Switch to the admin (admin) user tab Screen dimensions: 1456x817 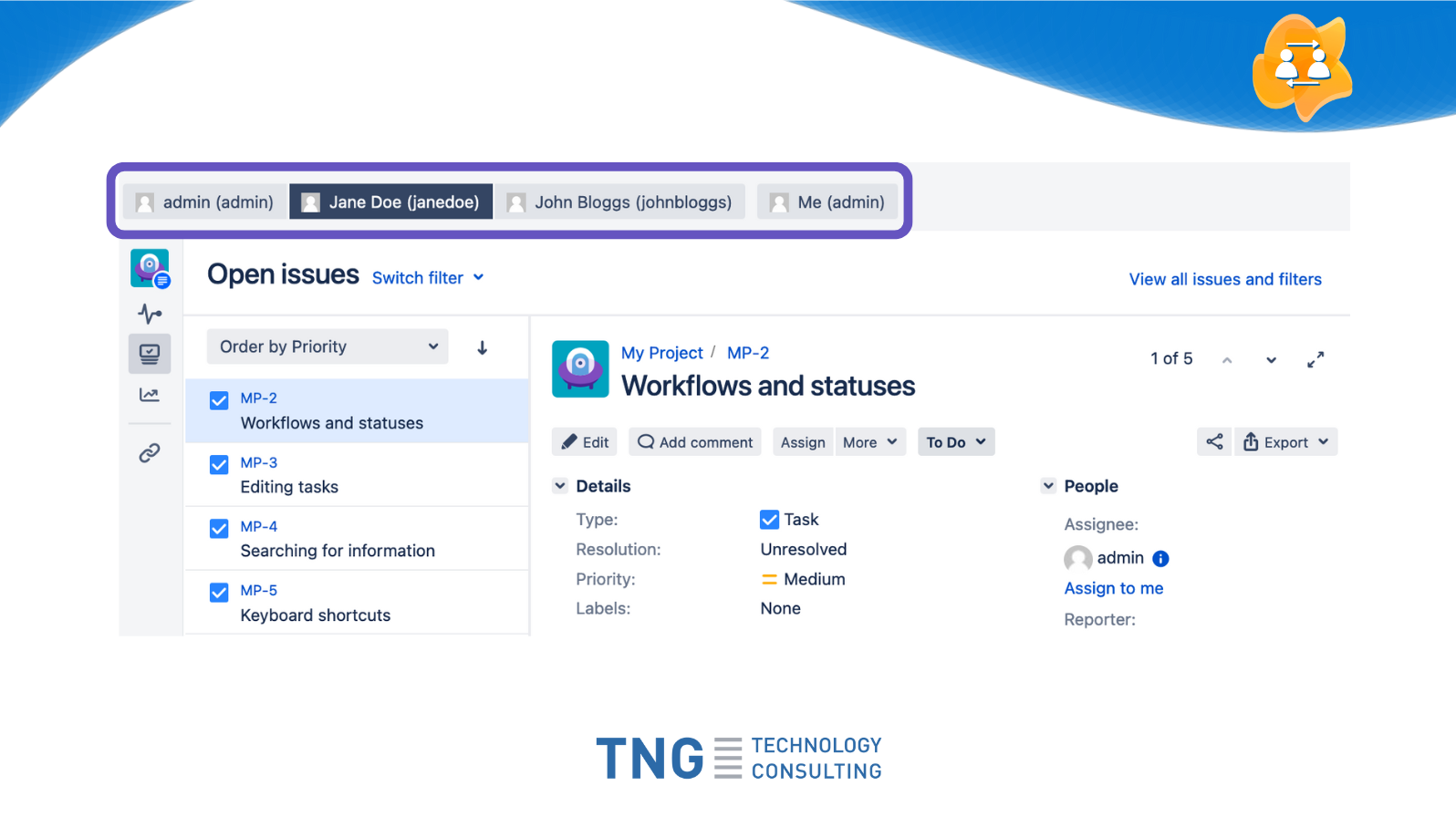tap(203, 202)
